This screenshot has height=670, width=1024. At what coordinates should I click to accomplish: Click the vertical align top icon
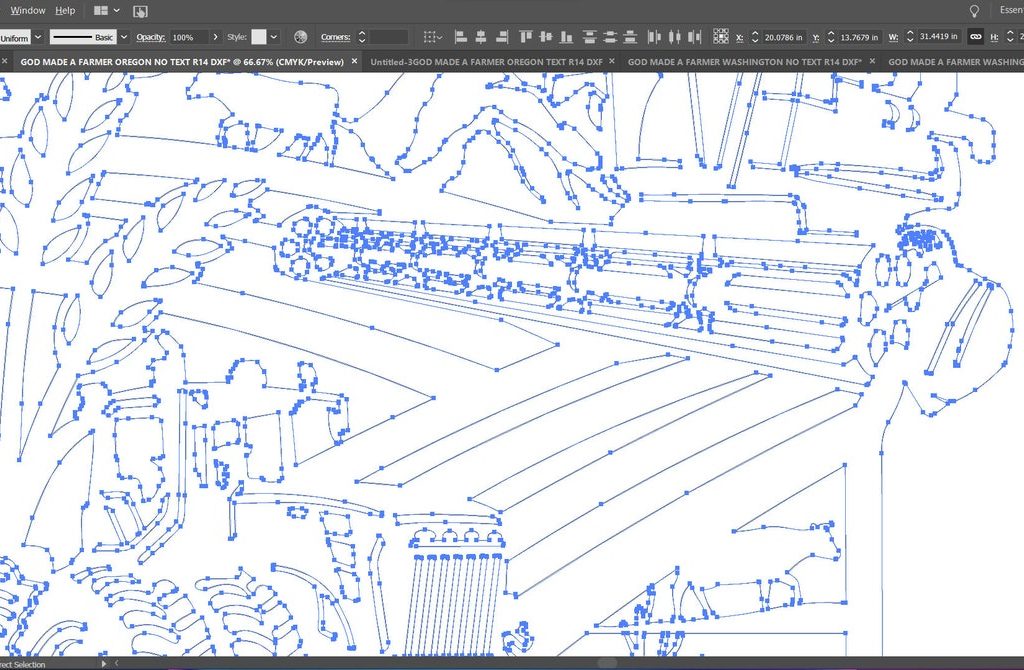[x=524, y=37]
